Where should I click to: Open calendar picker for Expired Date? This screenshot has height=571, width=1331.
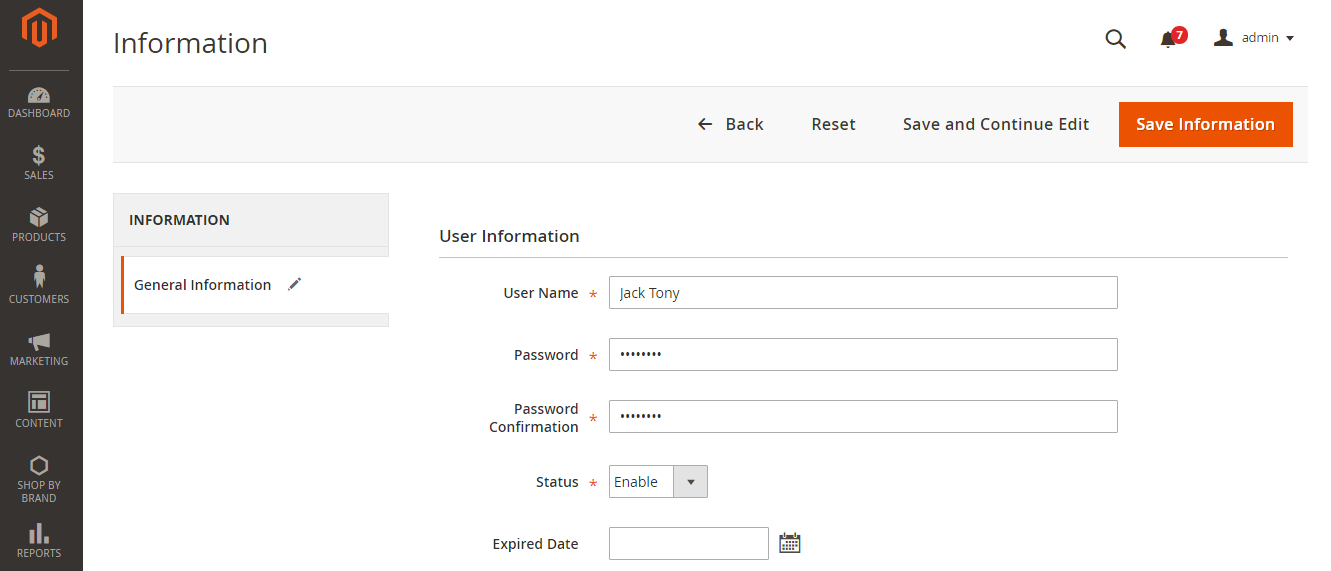(x=790, y=544)
